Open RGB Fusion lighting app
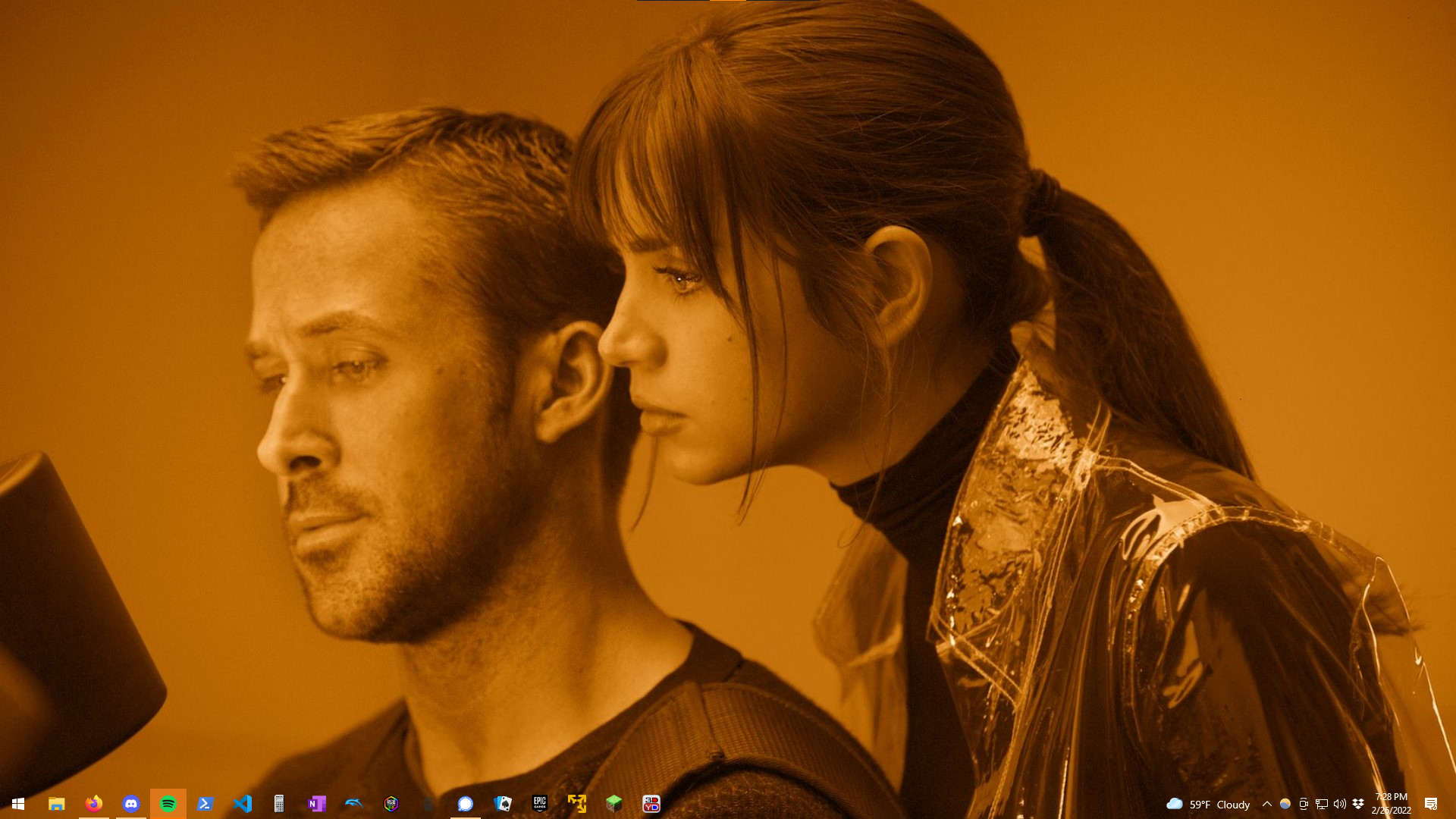The image size is (1456, 819). point(391,804)
